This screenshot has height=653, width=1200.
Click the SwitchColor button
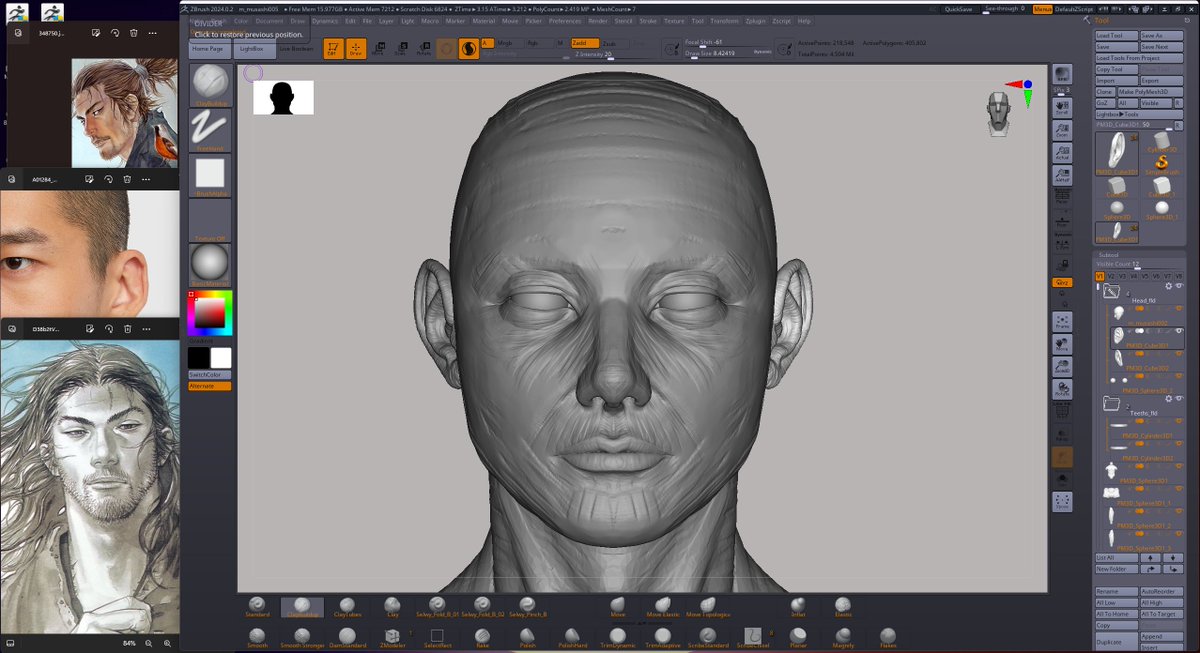210,375
